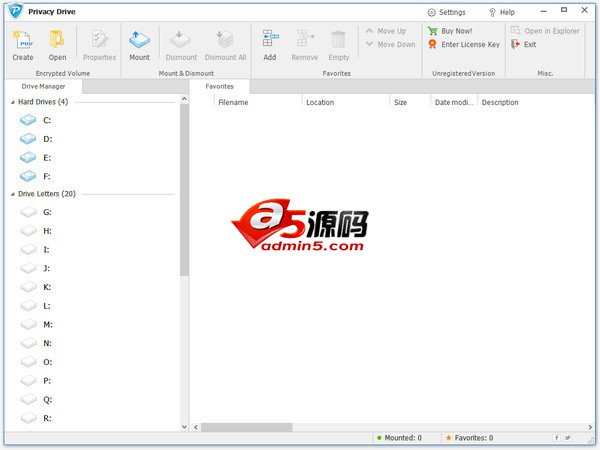Click drive list scrollbar up arrow
600x450 pixels.
pyautogui.click(x=184, y=99)
